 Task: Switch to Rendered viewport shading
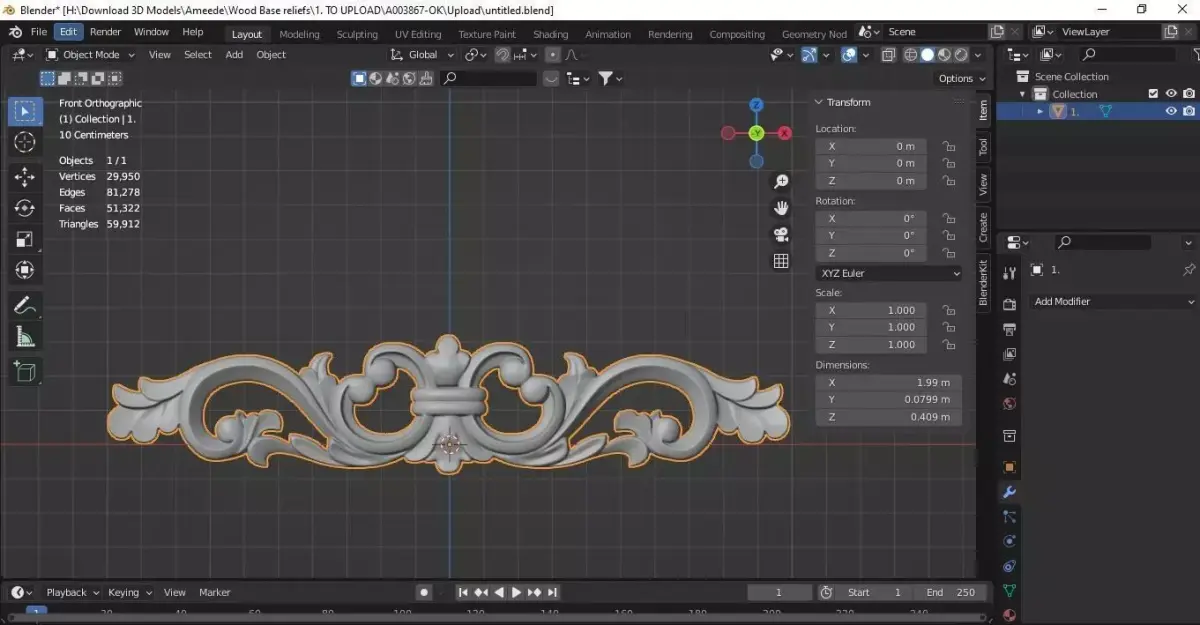[960, 55]
